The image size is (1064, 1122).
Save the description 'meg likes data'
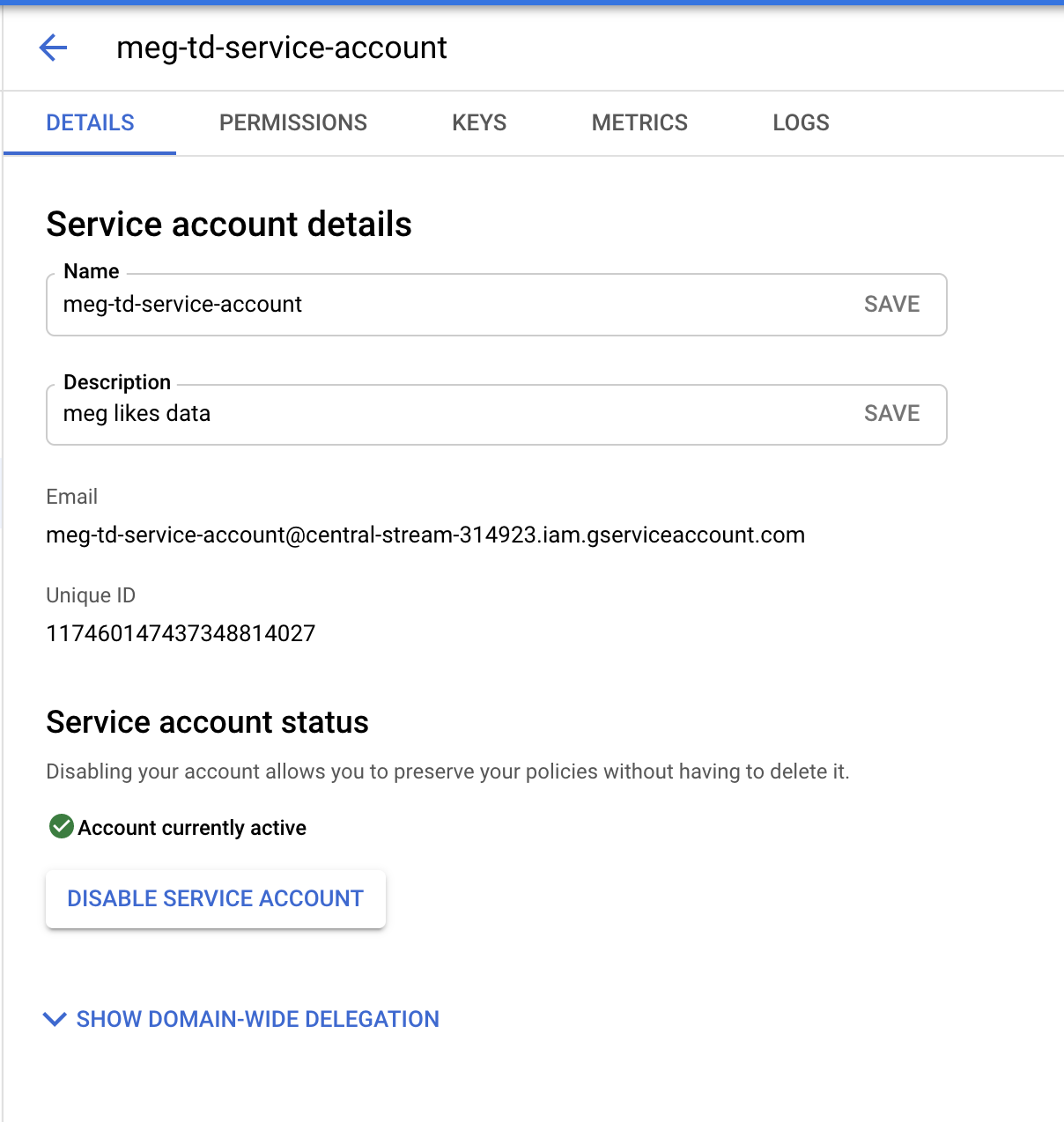point(891,414)
